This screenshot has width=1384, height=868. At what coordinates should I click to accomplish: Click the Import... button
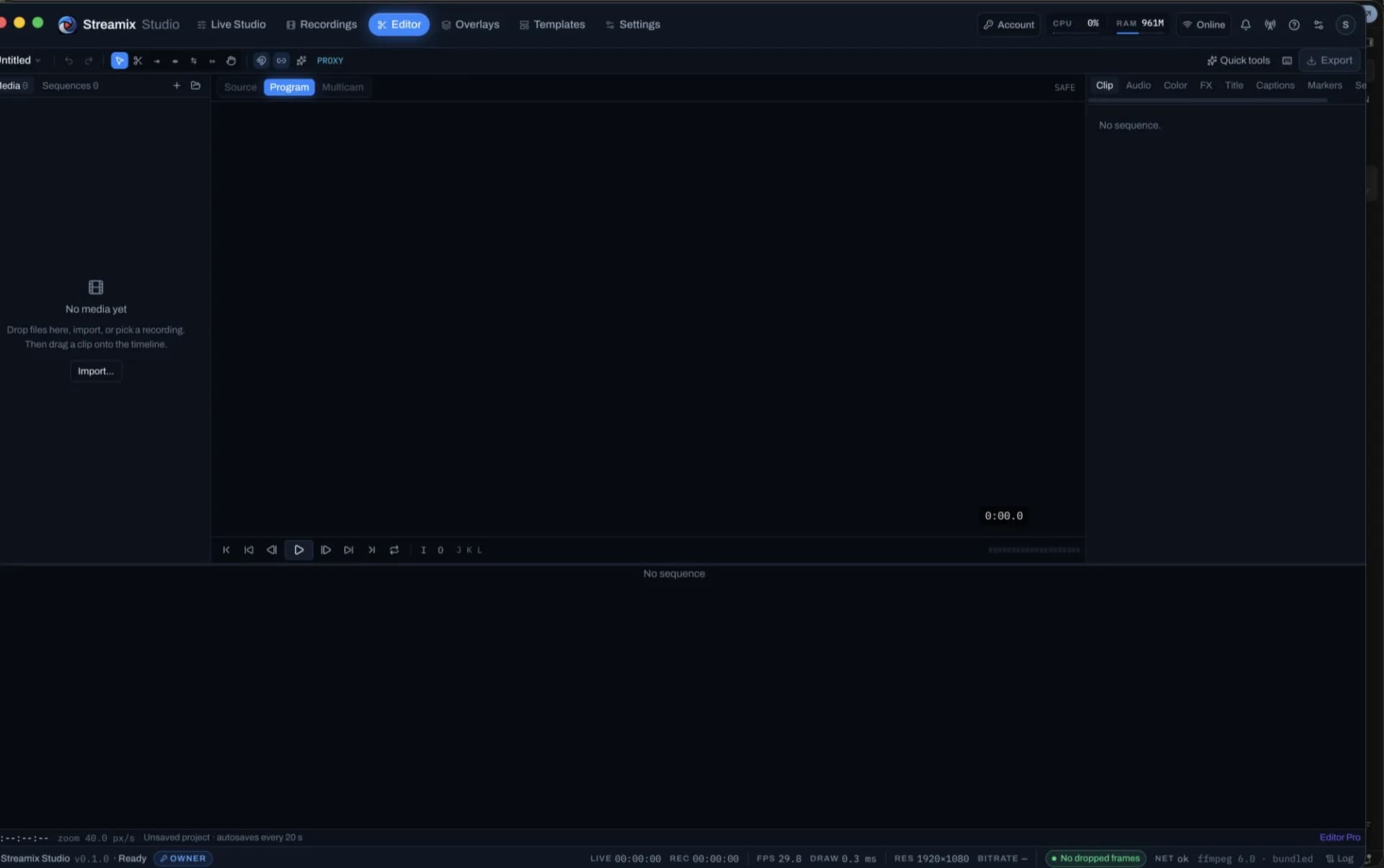tap(96, 371)
